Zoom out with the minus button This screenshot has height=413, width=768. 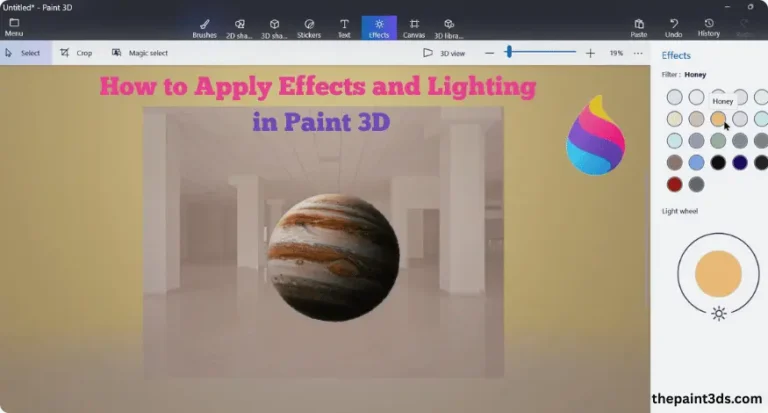pos(489,53)
